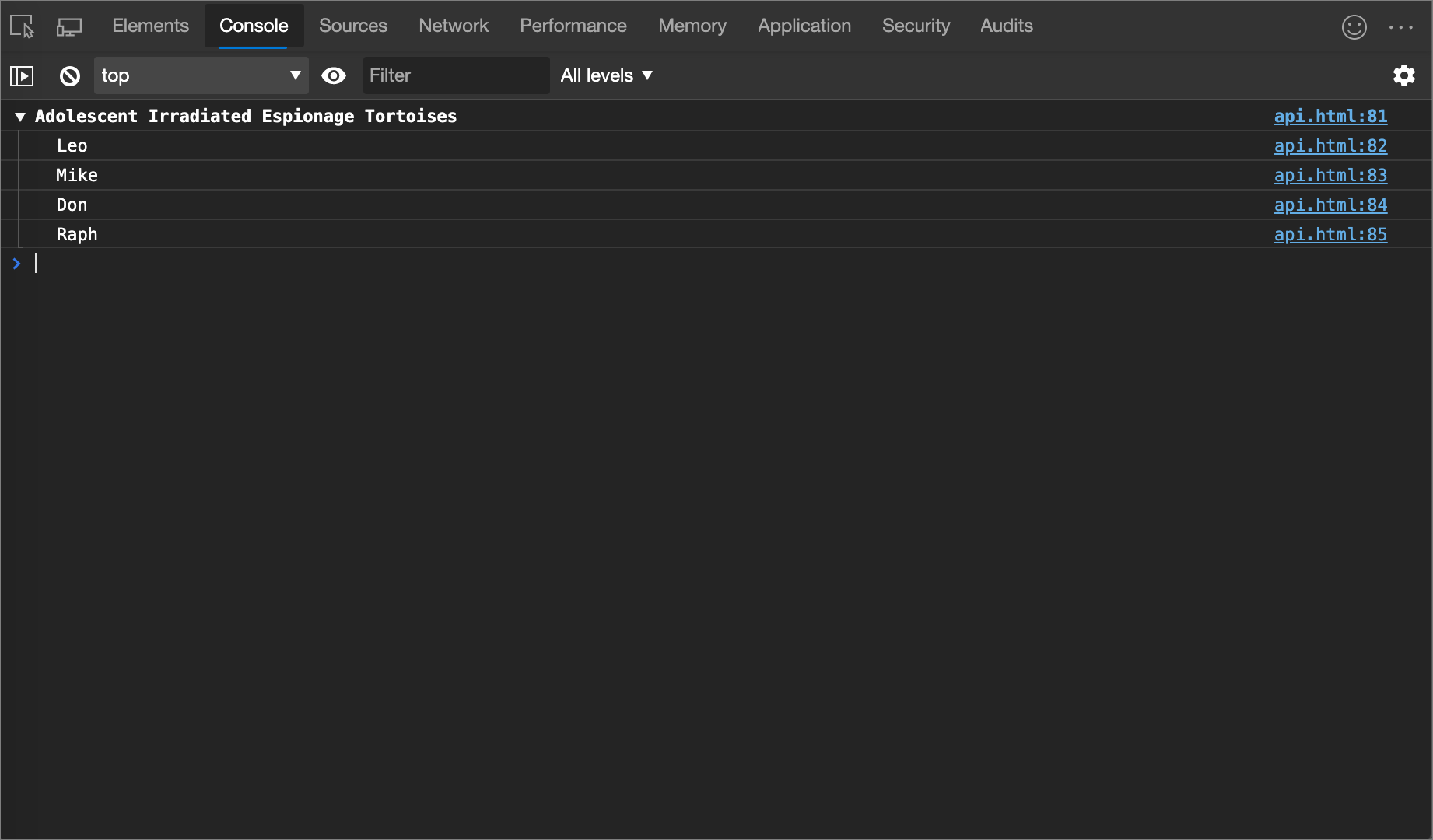Collapse the Adolescent Irradiated Espionage Tortoises group
The width and height of the screenshot is (1433, 840).
19,116
